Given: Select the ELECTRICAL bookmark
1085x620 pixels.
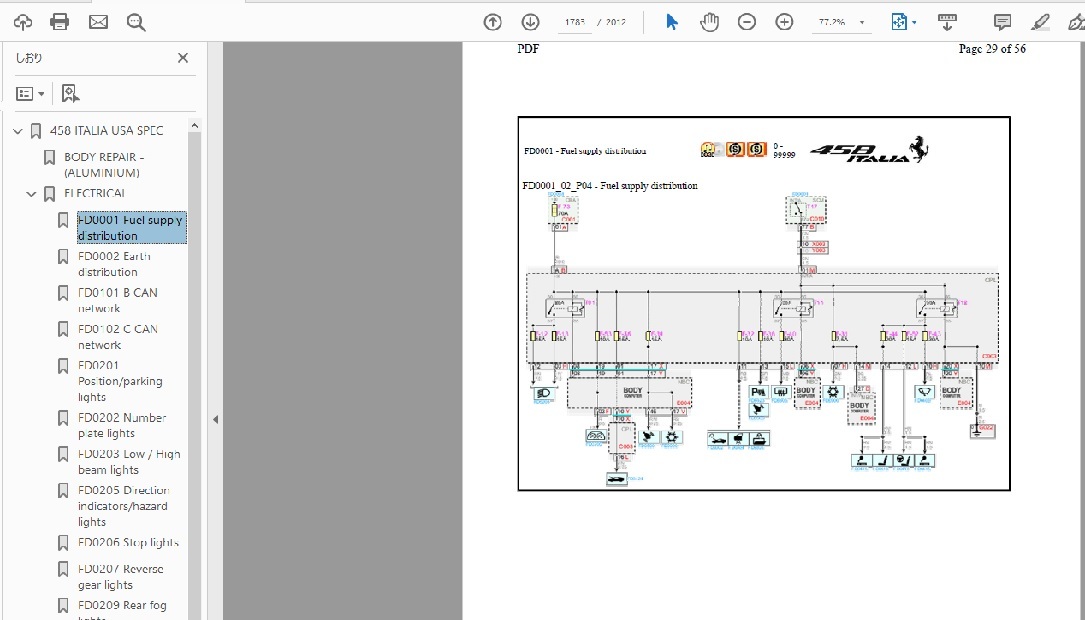Looking at the screenshot, I should (x=95, y=194).
